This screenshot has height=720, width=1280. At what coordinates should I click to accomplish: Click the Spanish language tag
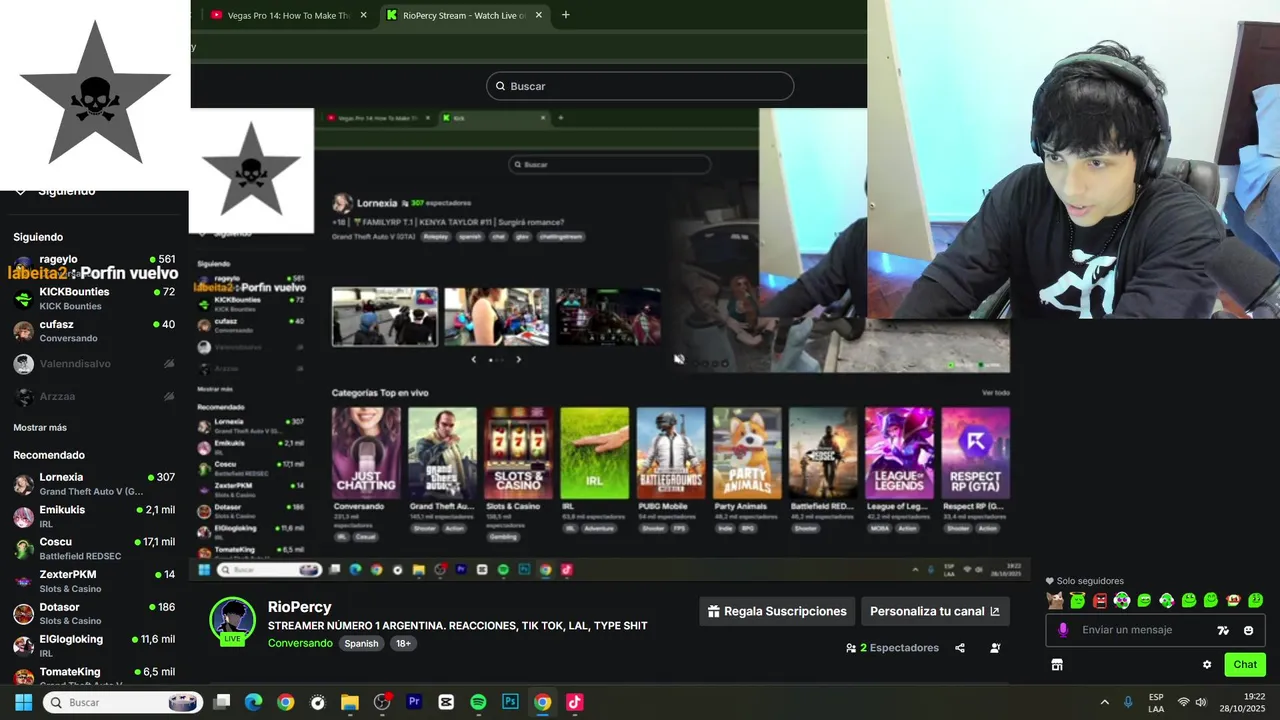(361, 643)
